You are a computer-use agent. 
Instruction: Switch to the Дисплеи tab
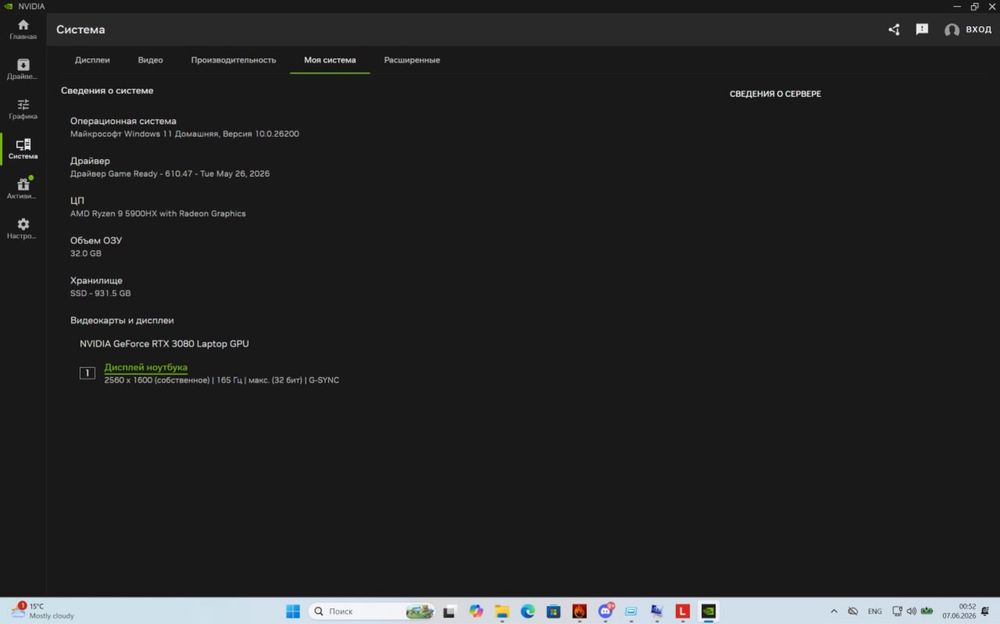(92, 60)
